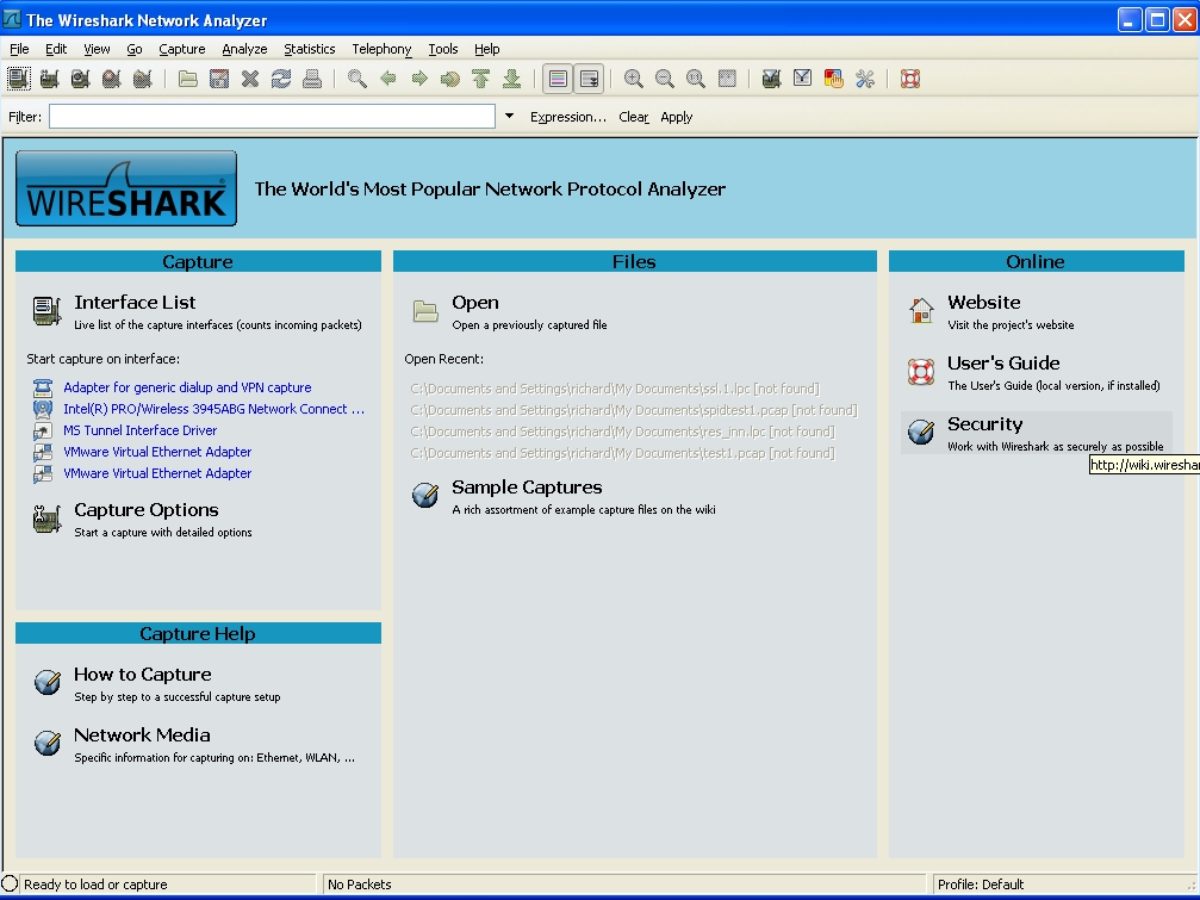The width and height of the screenshot is (1200, 900).
Task: Click the resize all columns toolbar icon
Action: (727, 79)
